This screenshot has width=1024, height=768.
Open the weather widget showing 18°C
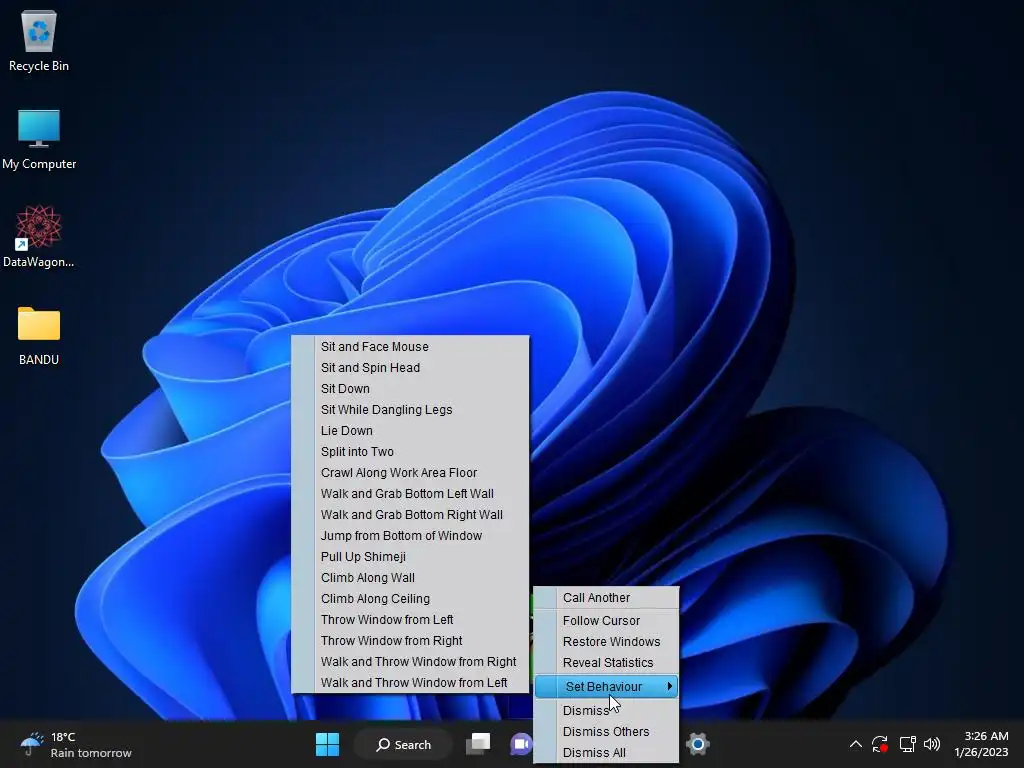point(76,744)
